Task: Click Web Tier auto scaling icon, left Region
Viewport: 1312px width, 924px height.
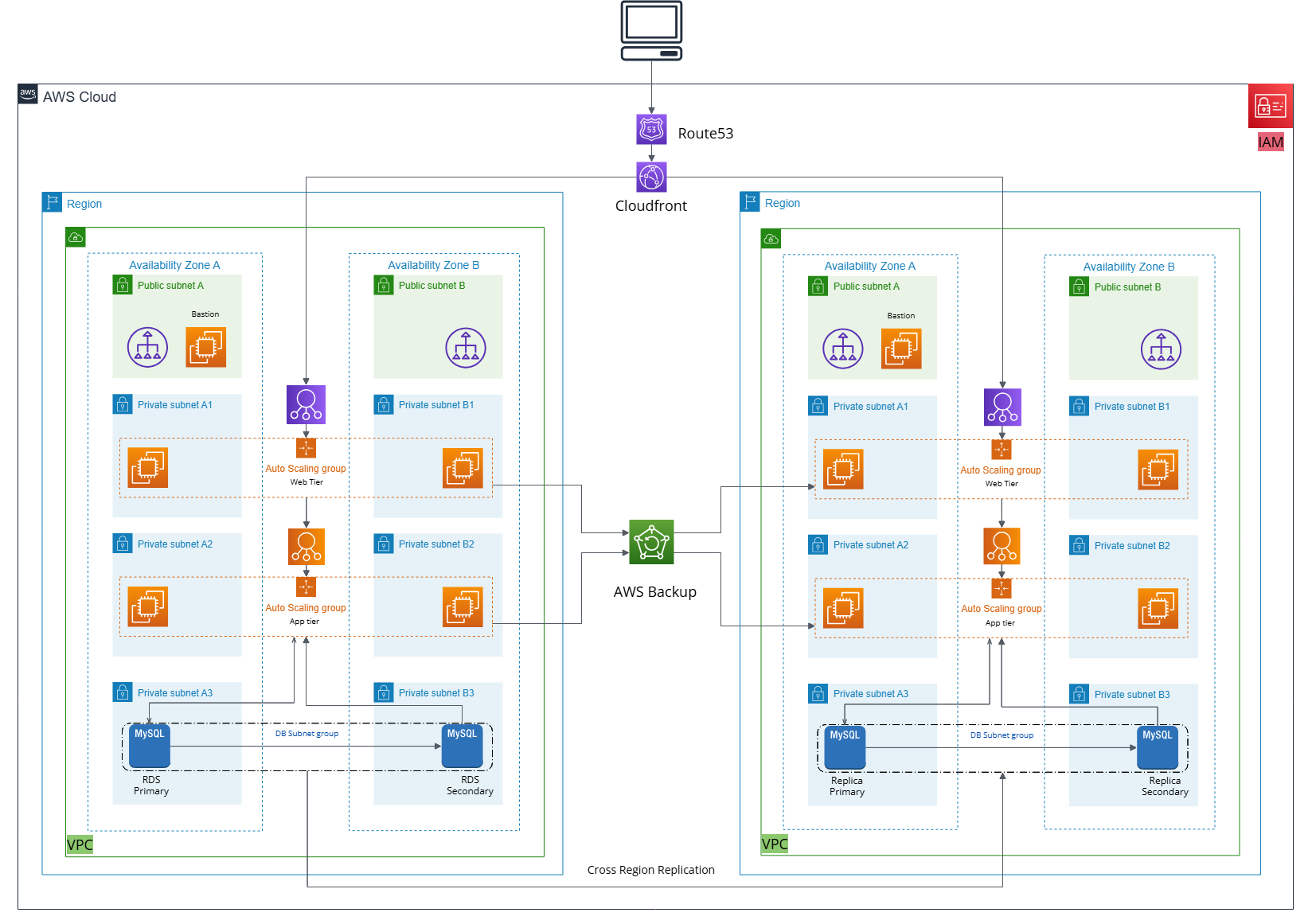Action: click(307, 448)
